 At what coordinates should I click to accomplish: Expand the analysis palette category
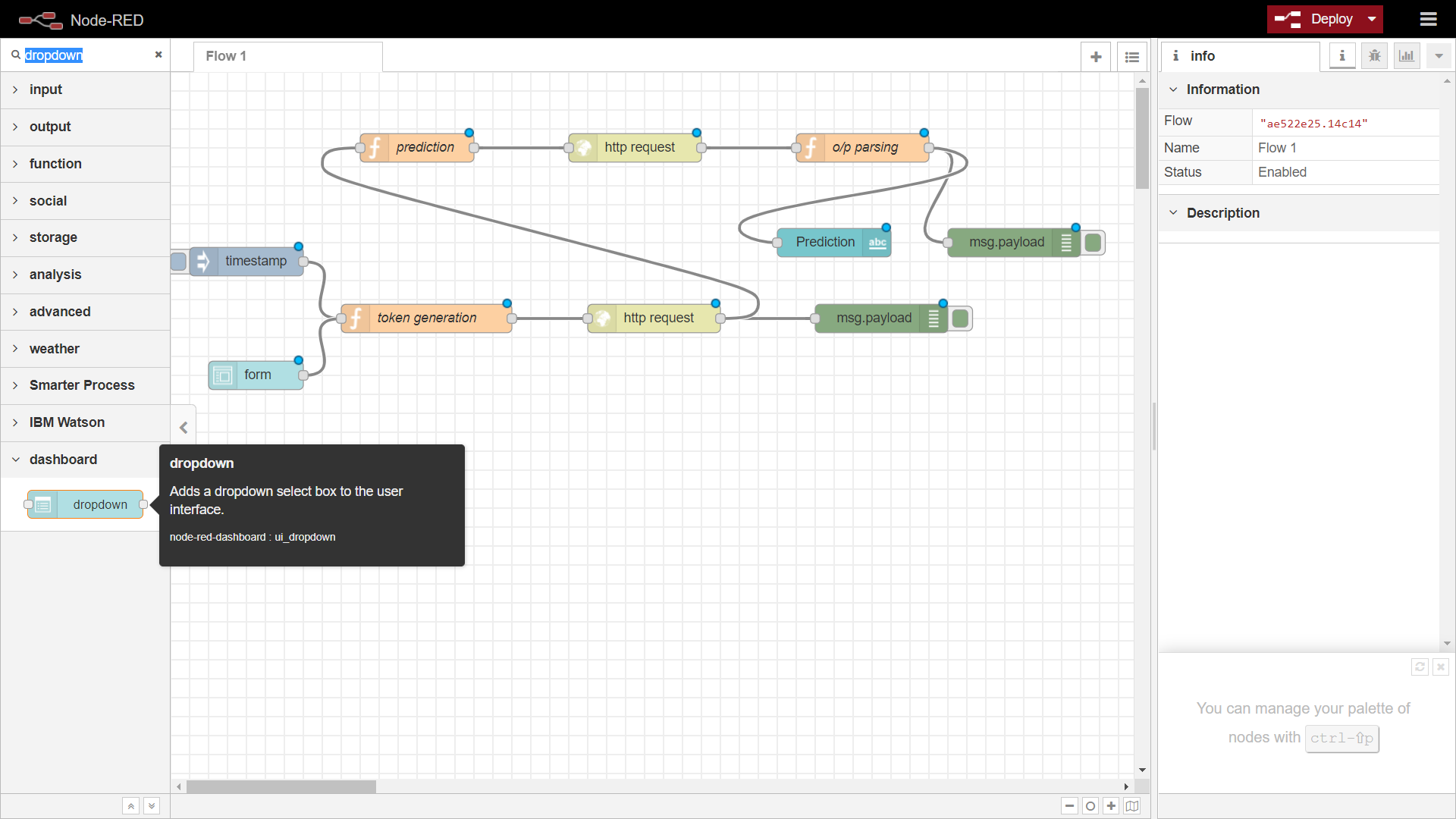coord(85,275)
